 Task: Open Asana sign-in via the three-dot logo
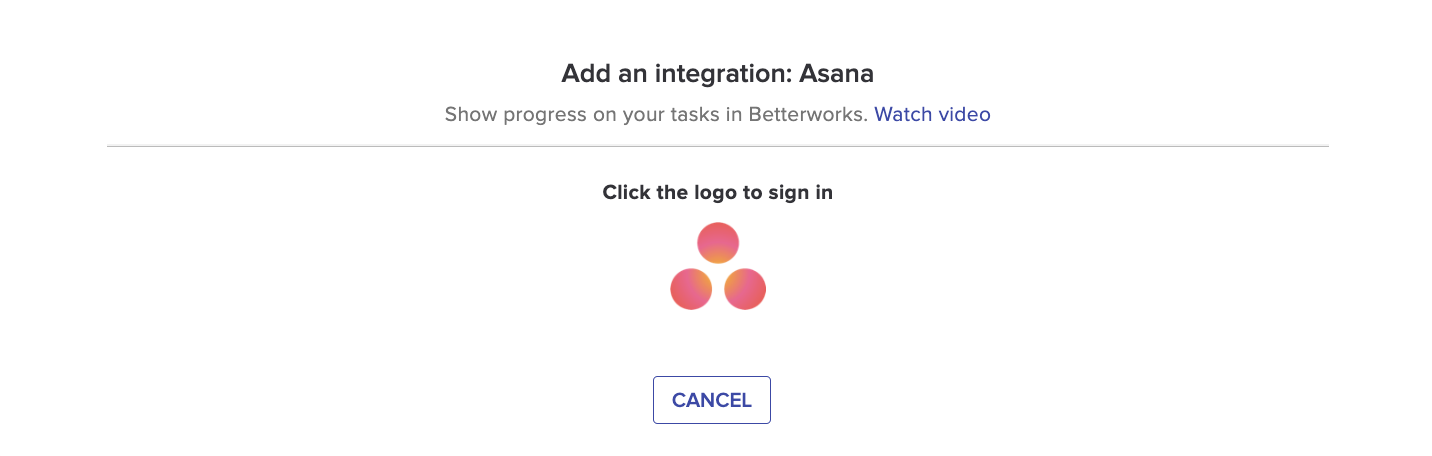(718, 266)
